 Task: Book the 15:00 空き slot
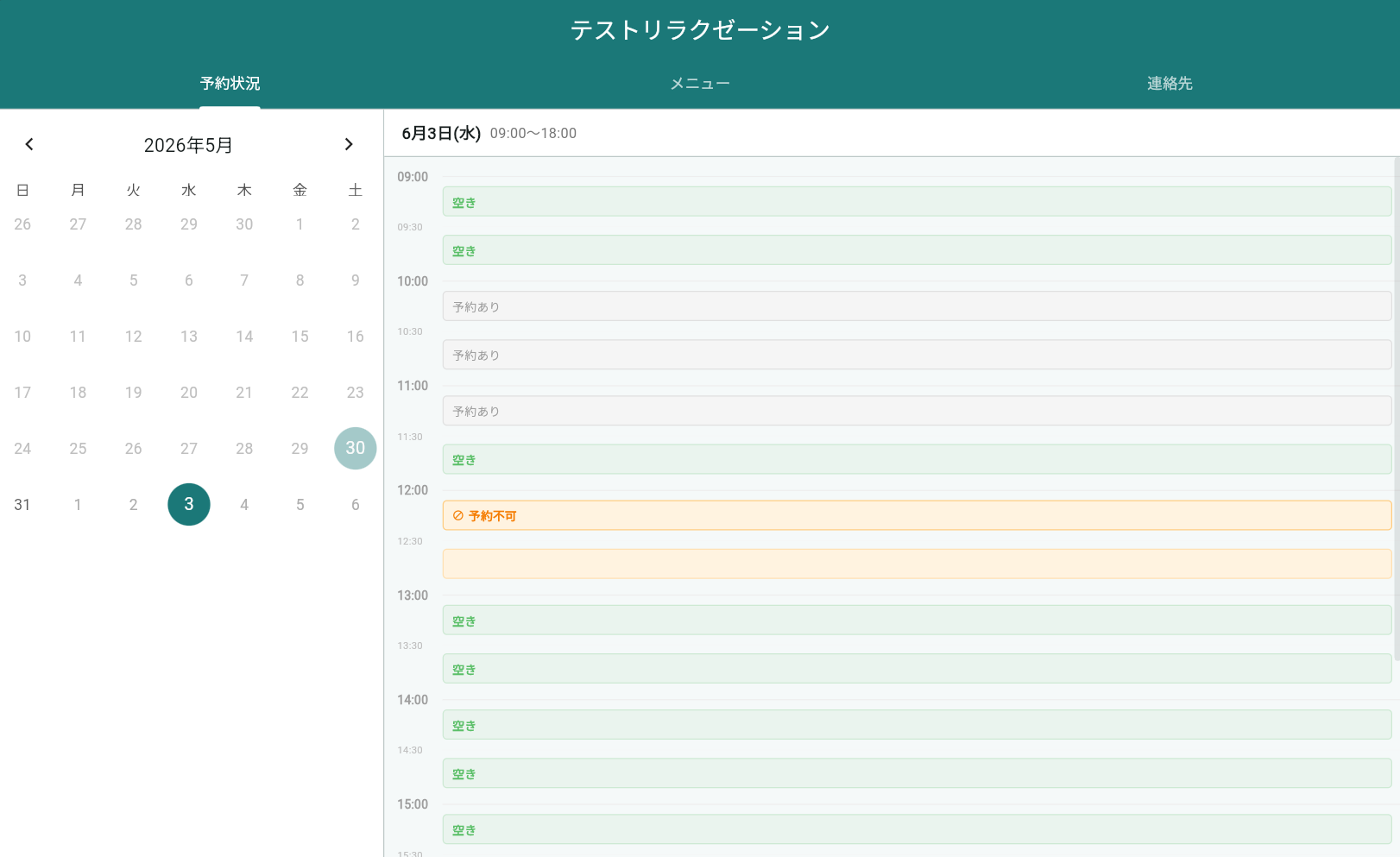coord(917,829)
